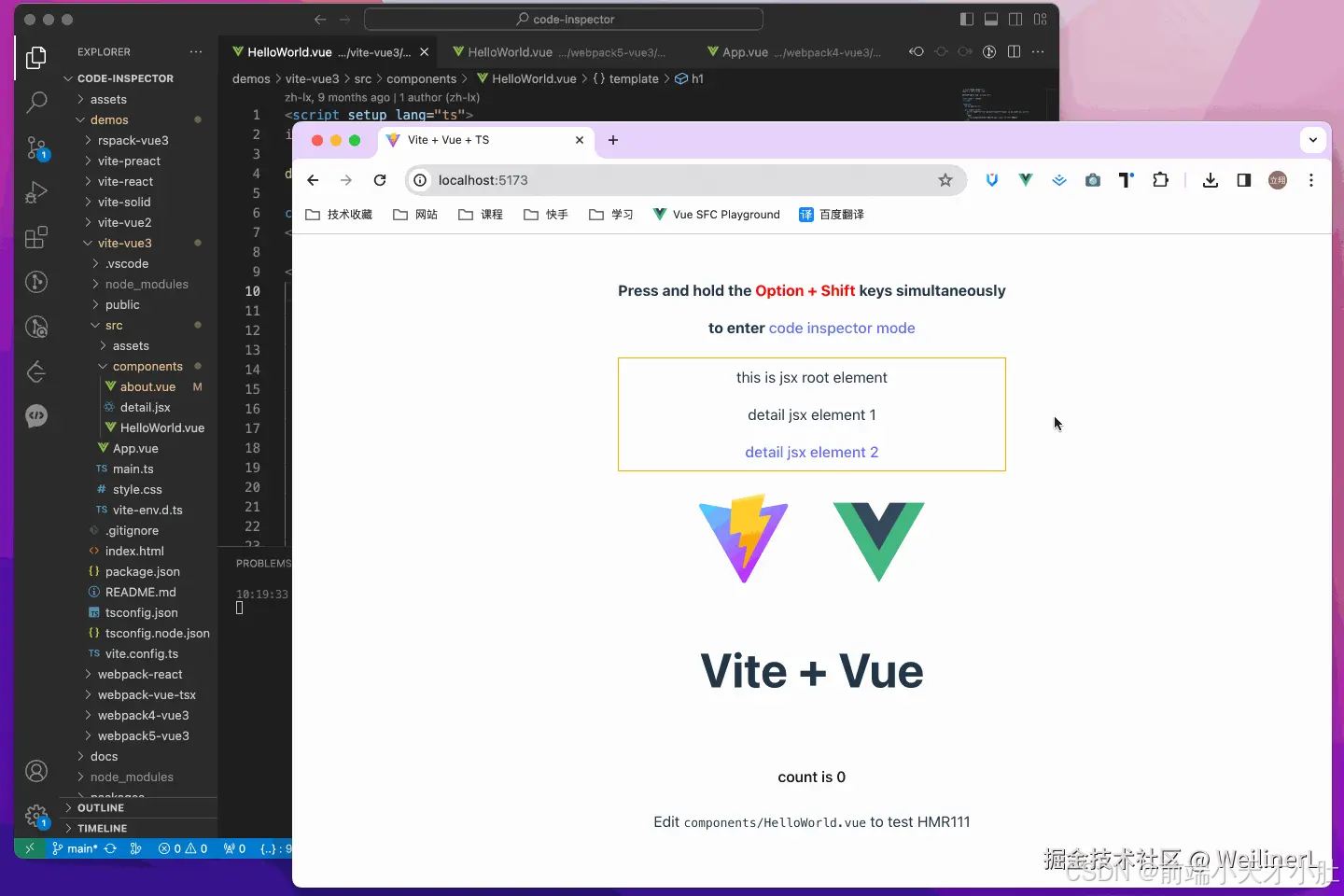Image resolution: width=1344 pixels, height=896 pixels.
Task: Click VS Code code-inspector search box
Action: pyautogui.click(x=564, y=19)
